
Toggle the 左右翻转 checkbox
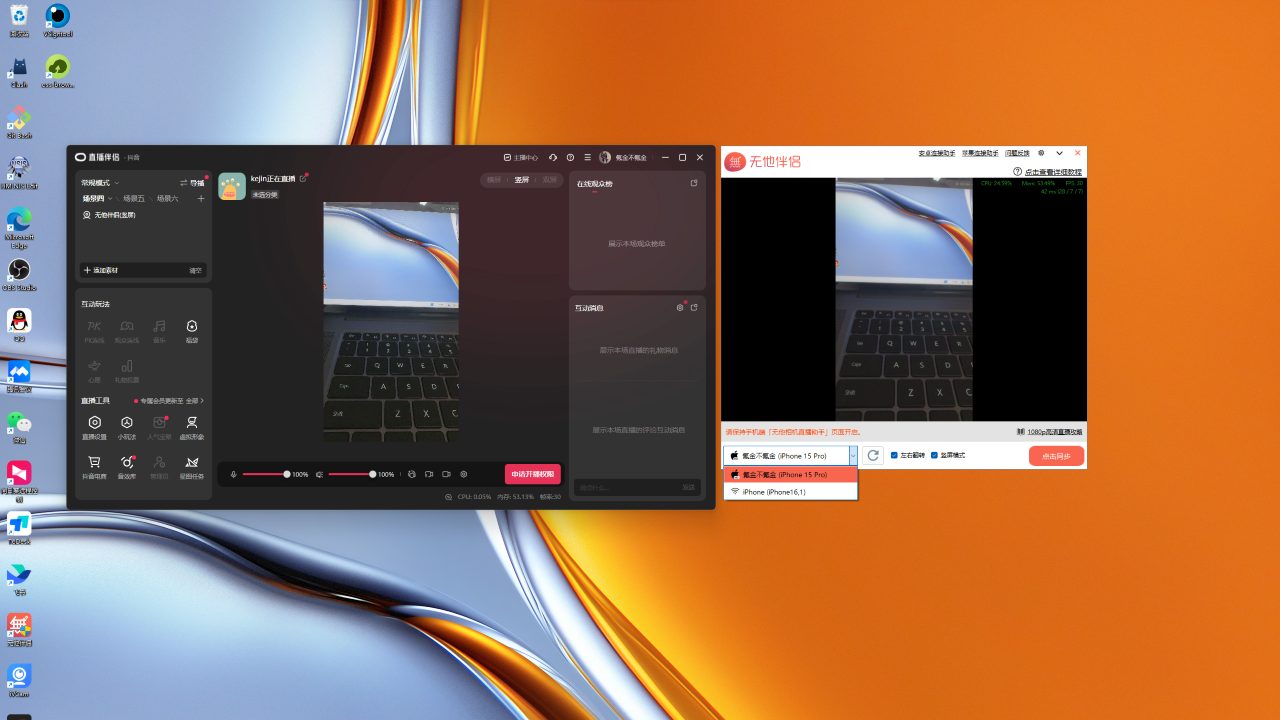tap(895, 456)
